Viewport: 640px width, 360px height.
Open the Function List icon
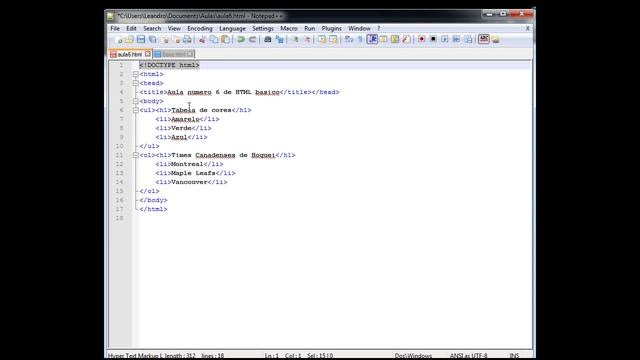point(406,40)
